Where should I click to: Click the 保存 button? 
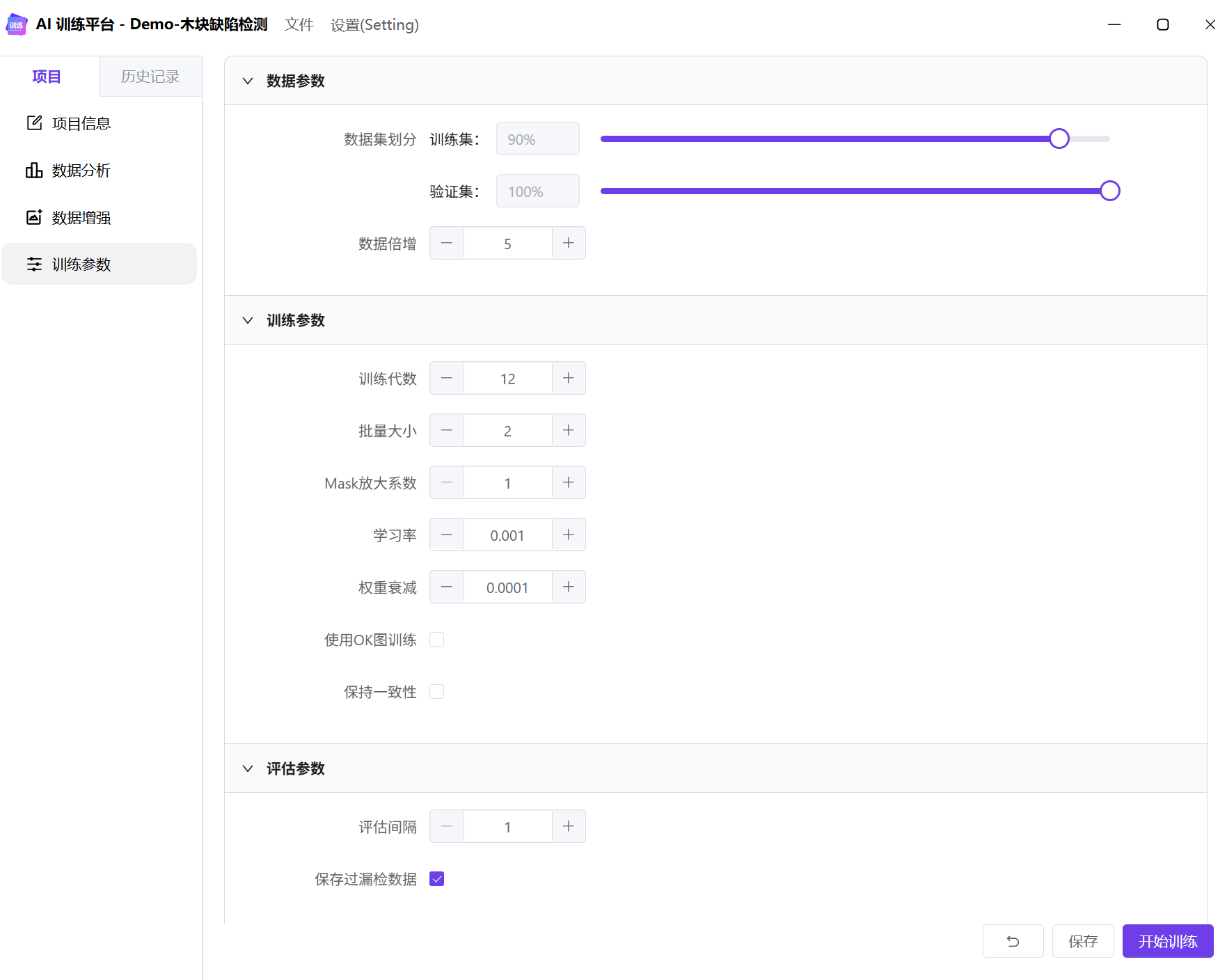[1082, 941]
